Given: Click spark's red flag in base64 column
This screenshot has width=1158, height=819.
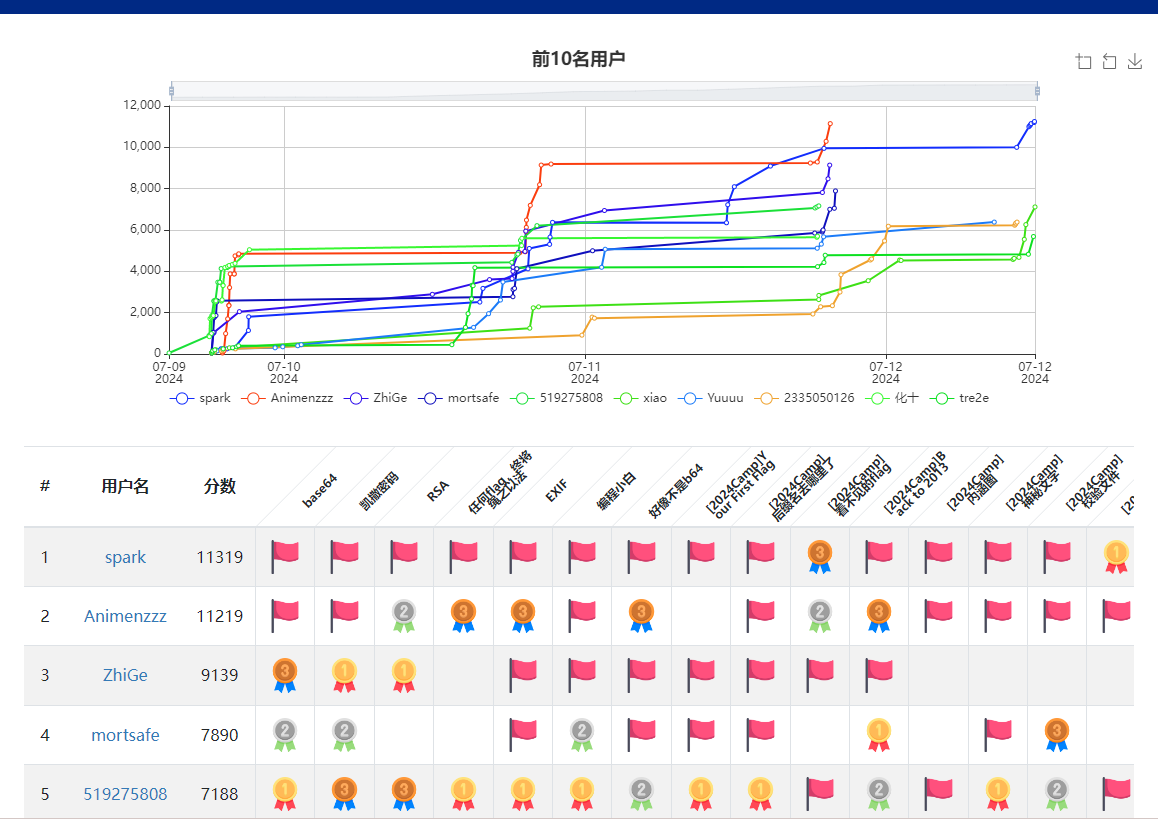Looking at the screenshot, I should point(285,556).
